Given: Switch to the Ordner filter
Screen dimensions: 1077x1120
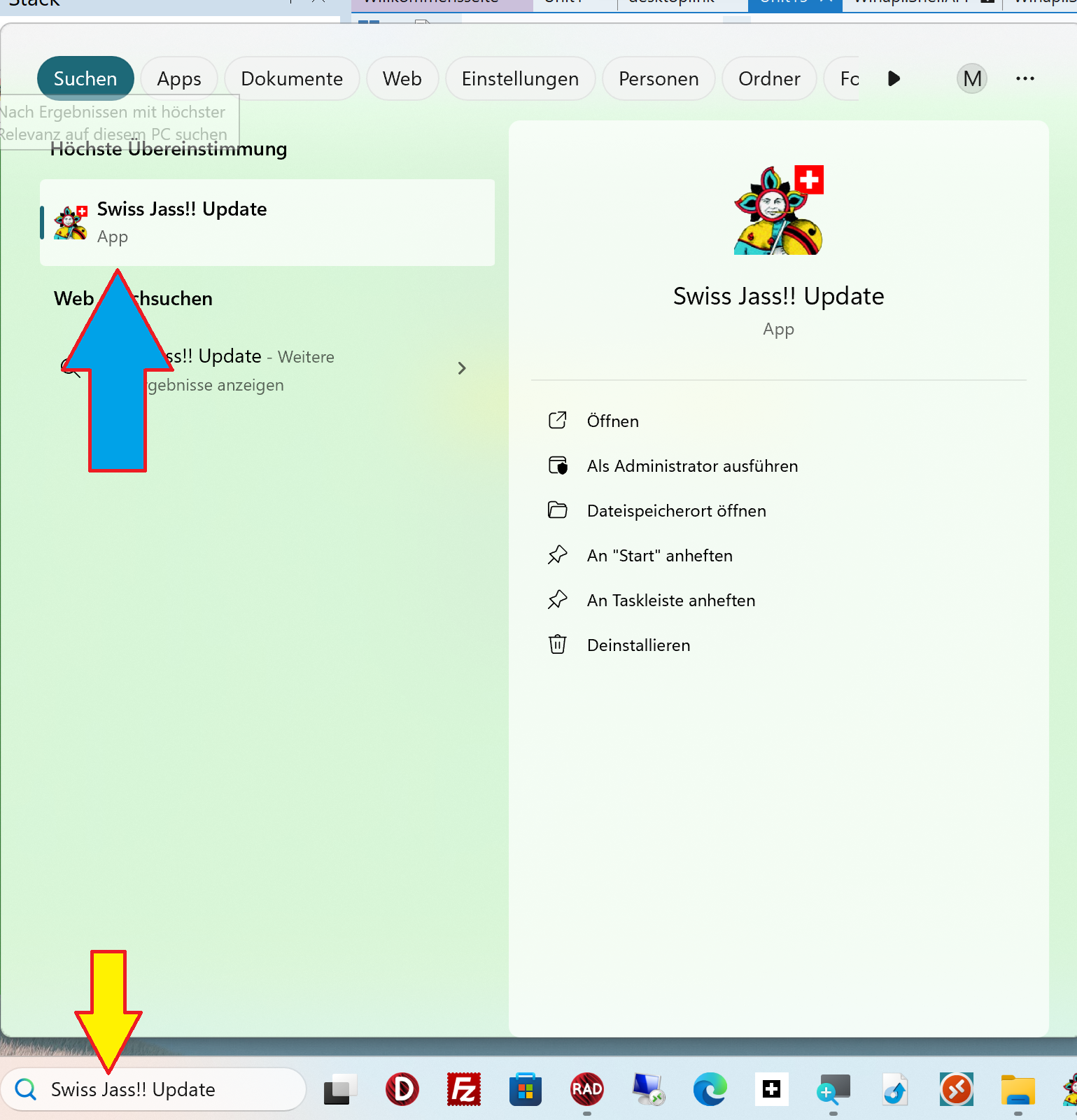Looking at the screenshot, I should click(769, 78).
